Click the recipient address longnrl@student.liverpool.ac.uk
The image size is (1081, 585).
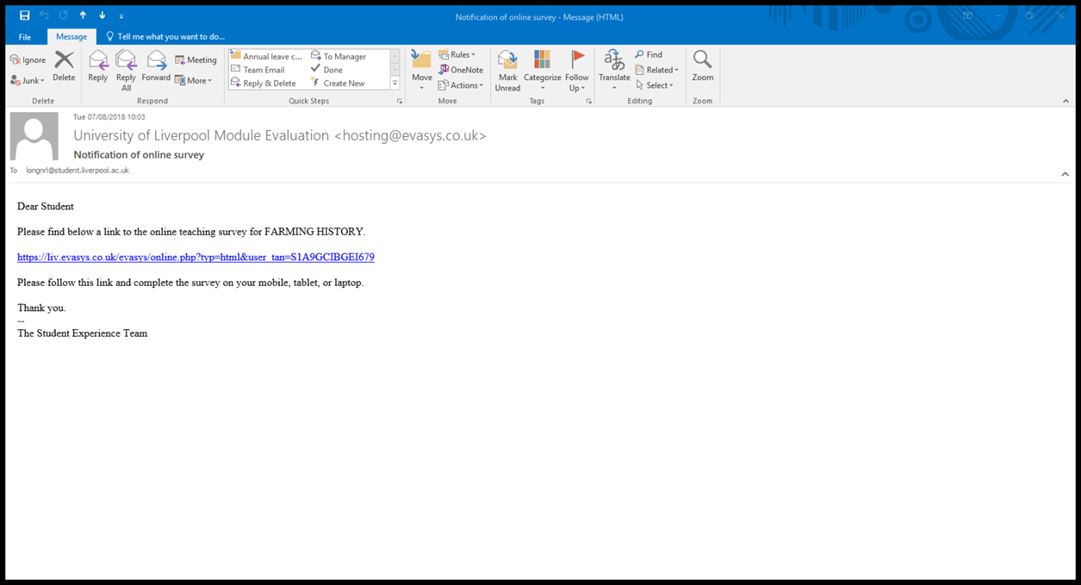[x=77, y=170]
